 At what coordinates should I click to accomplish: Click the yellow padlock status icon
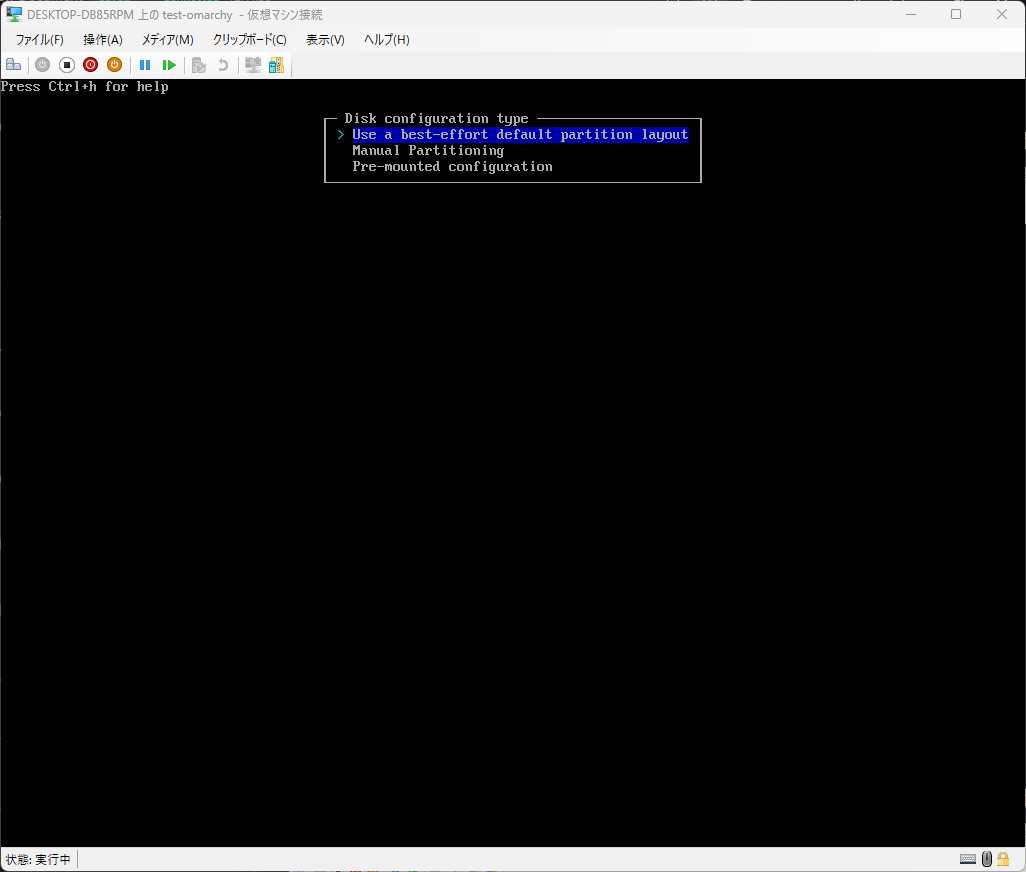point(1002,859)
